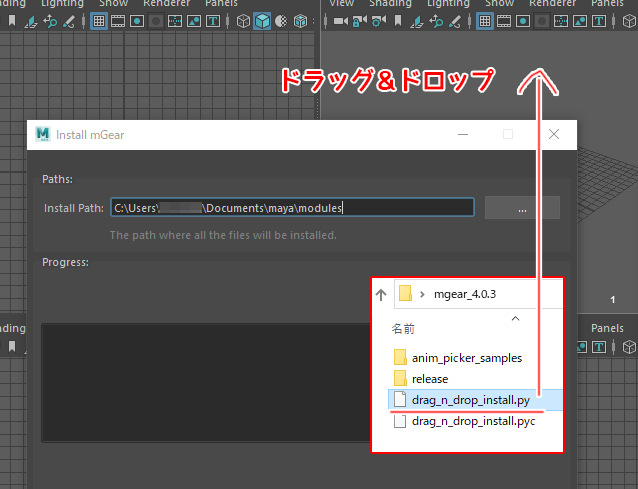Toggle the grid display in right viewport
The width and height of the screenshot is (638, 489).
point(484,21)
